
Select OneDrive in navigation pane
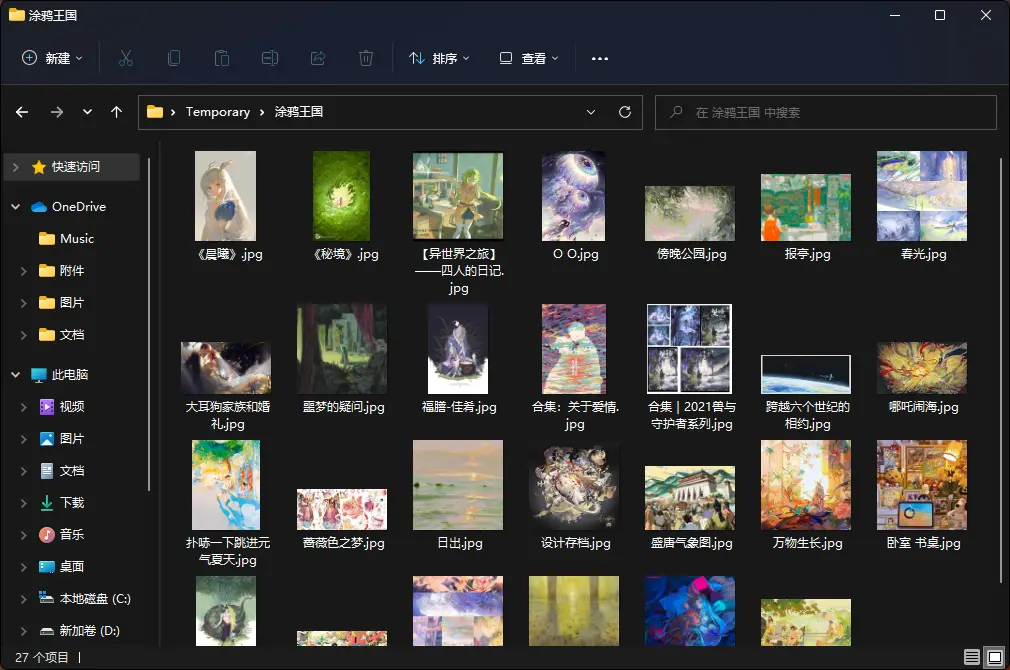pos(71,207)
